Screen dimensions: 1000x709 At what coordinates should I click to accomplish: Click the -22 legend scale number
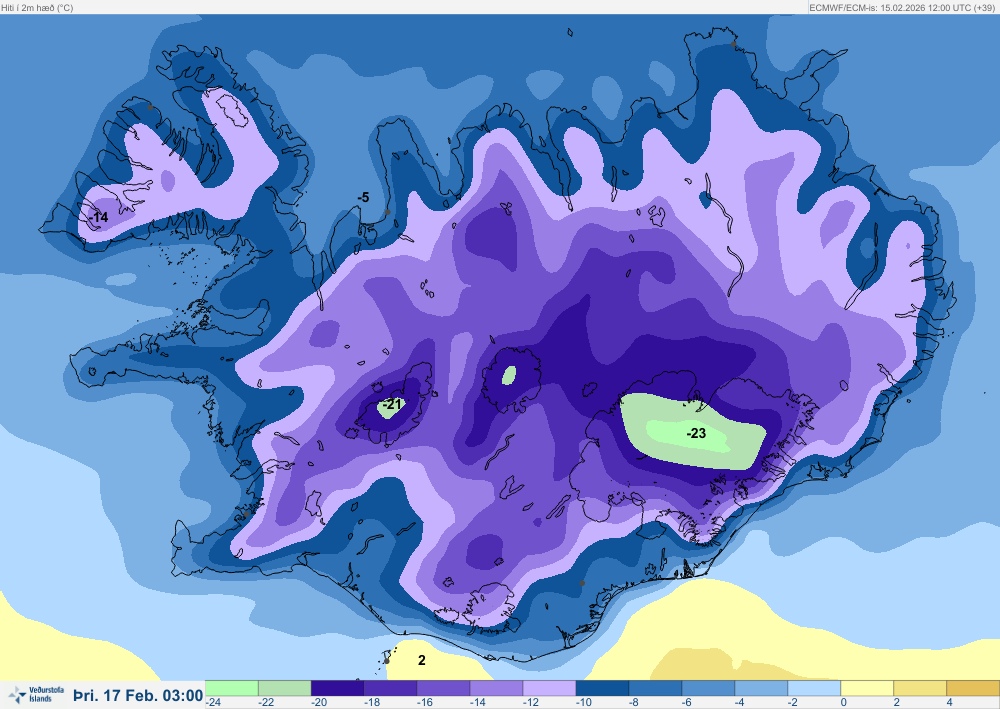266,703
